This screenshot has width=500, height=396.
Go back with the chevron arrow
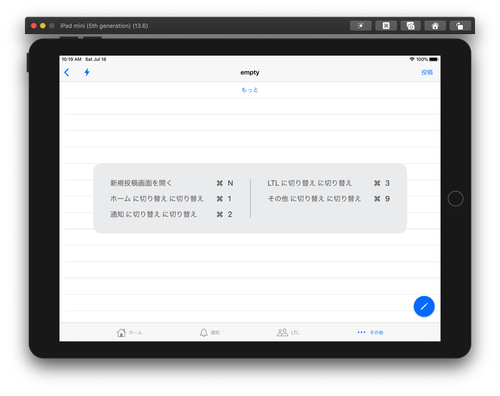(67, 72)
